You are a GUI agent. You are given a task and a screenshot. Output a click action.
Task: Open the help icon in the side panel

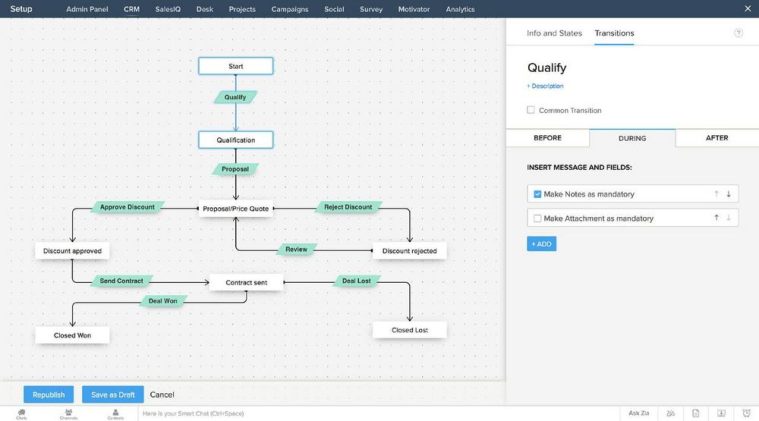(738, 33)
